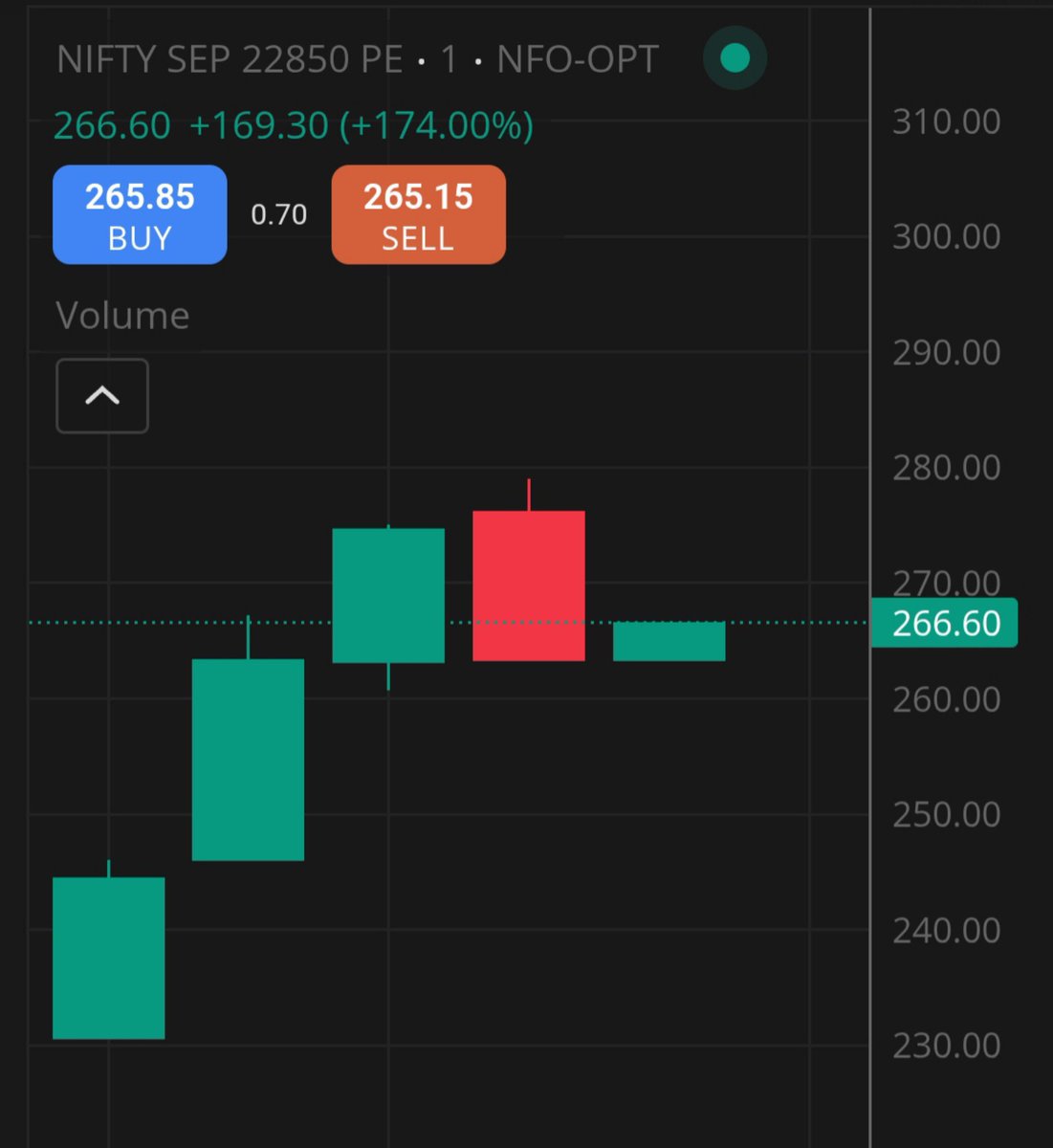Image resolution: width=1053 pixels, height=1148 pixels.
Task: Click the 290.00 price scale label
Action: 946,352
